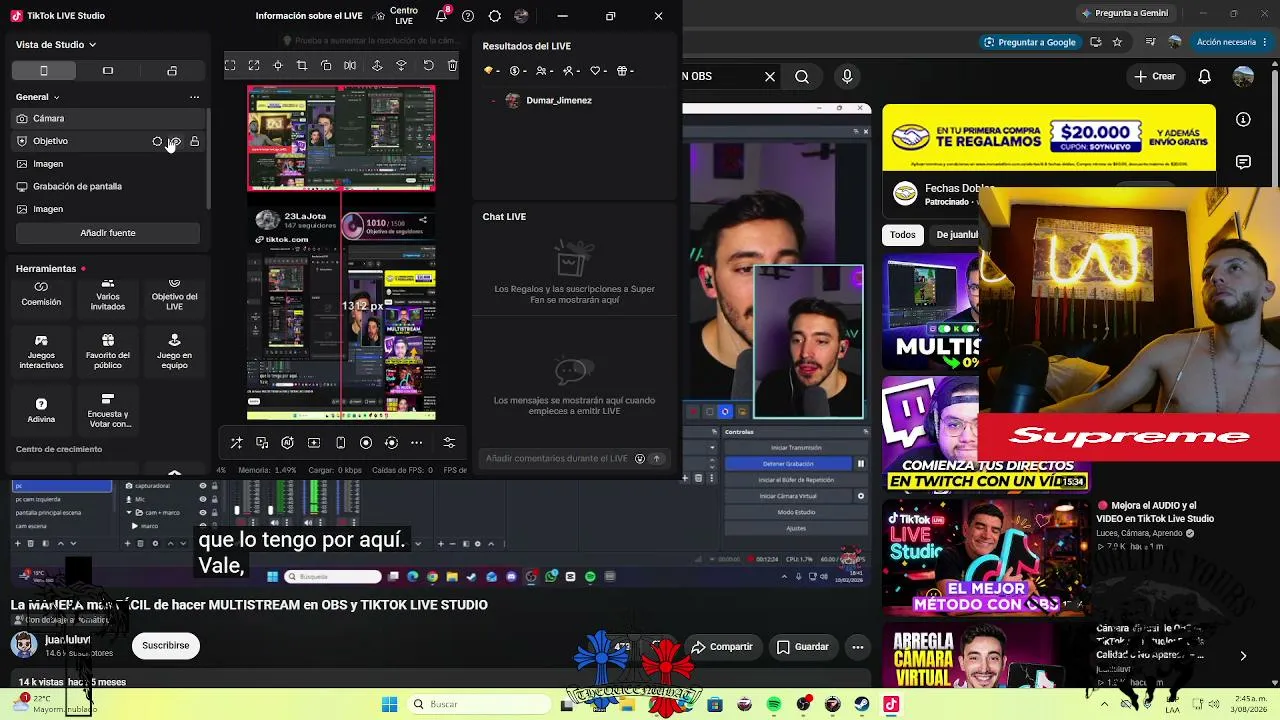Click Compartir under the YouTube video
Image resolution: width=1280 pixels, height=720 pixels.
coord(722,647)
